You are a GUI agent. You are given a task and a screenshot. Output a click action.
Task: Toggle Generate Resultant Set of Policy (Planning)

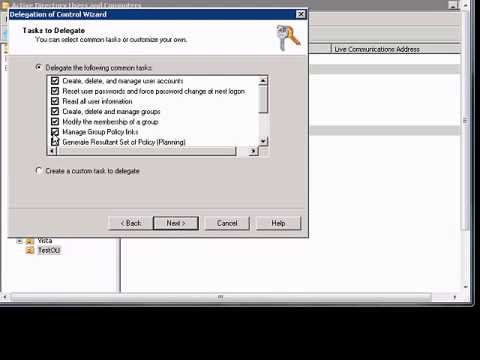point(55,142)
